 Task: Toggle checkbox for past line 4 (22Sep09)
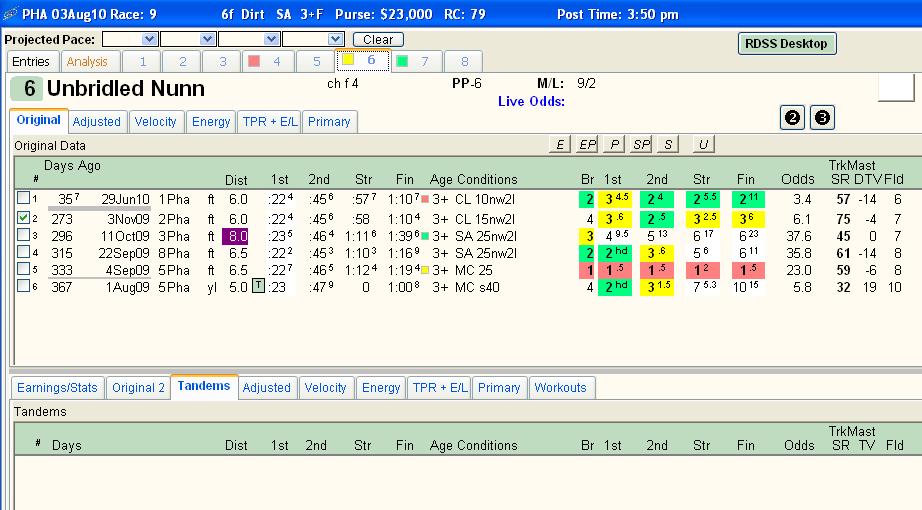click(23, 252)
